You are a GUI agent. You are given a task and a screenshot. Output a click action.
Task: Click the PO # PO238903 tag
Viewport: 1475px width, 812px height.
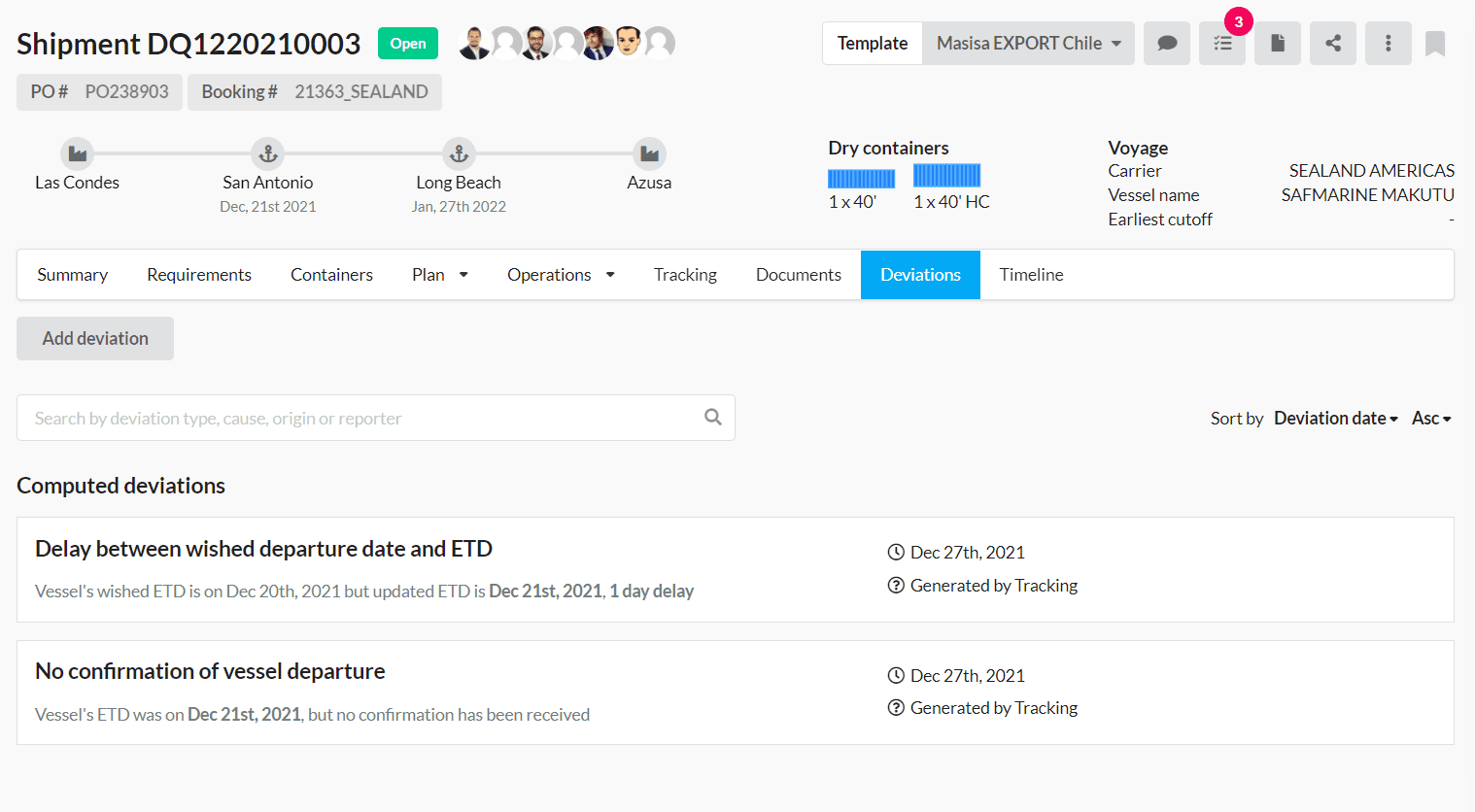99,92
